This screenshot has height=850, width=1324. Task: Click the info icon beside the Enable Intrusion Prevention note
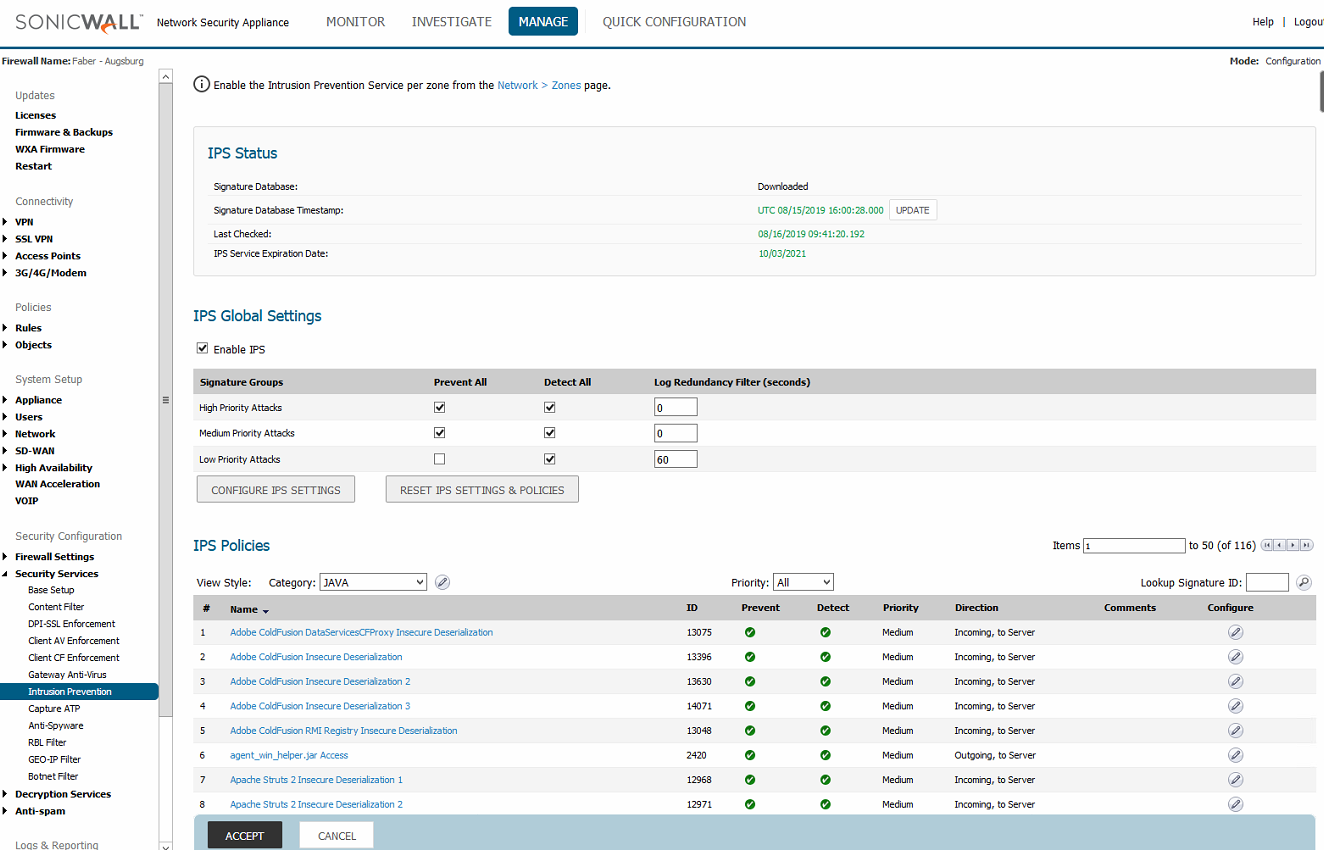201,85
